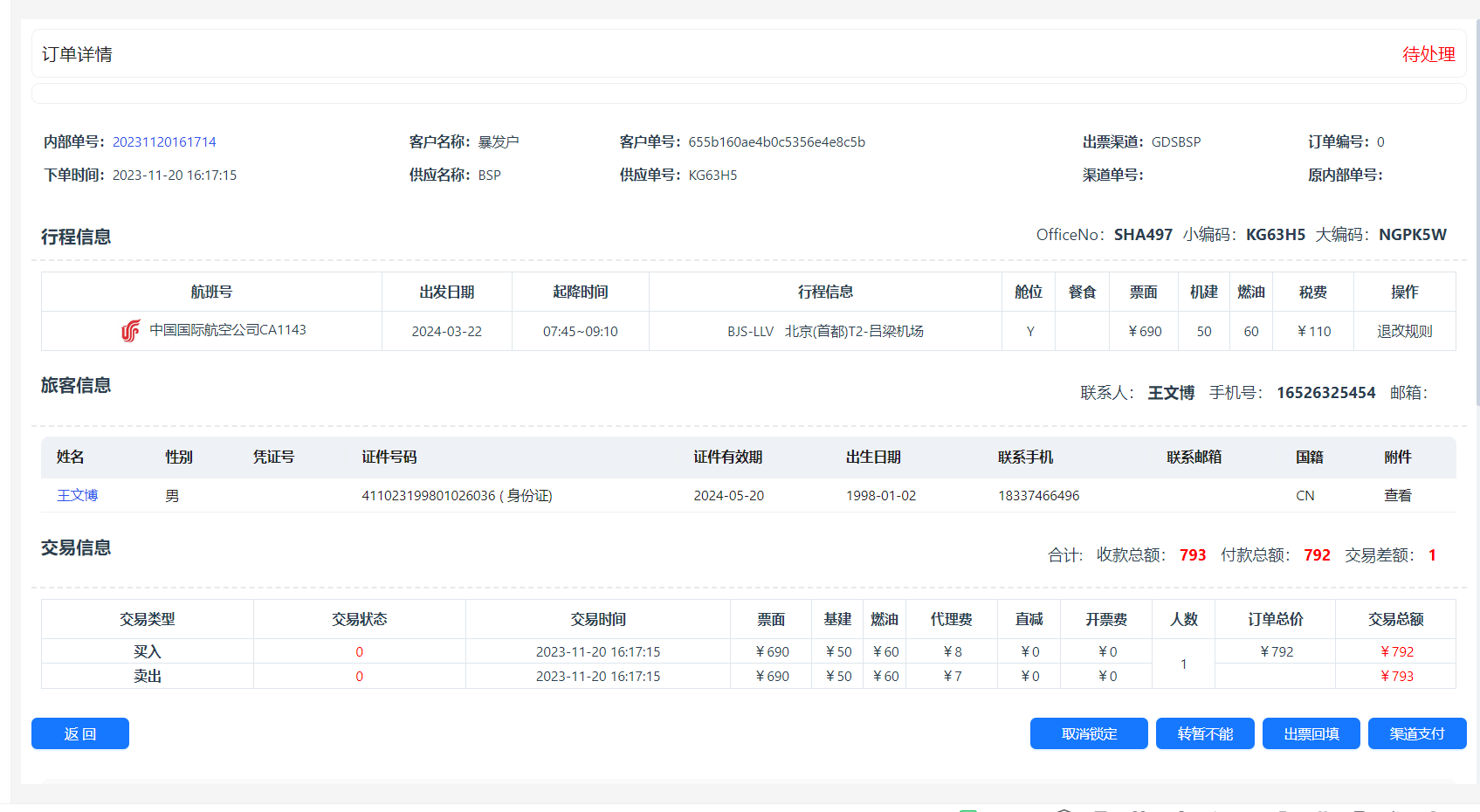Click the 航班号 column header
1480x812 pixels.
[211, 292]
